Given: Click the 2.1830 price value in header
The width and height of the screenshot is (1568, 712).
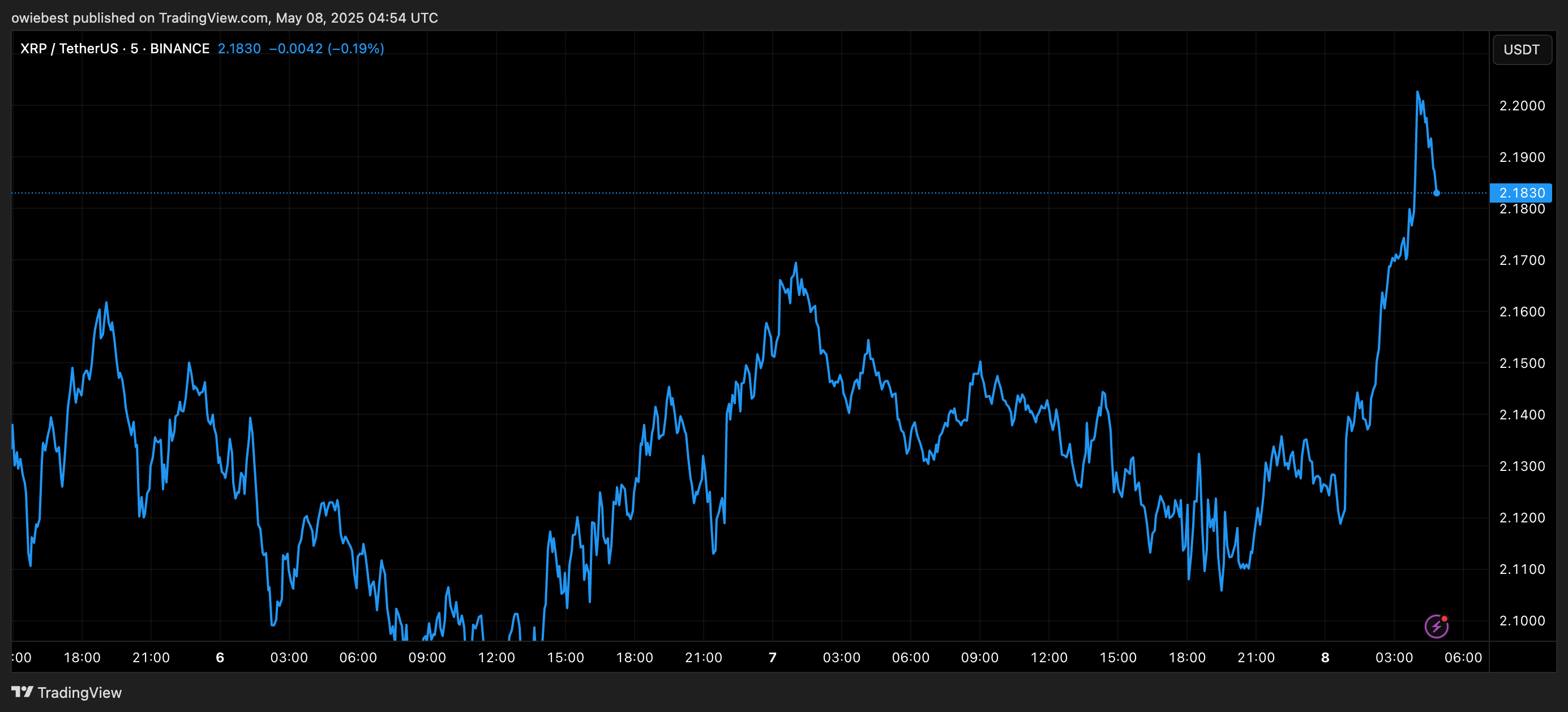Looking at the screenshot, I should [x=239, y=49].
